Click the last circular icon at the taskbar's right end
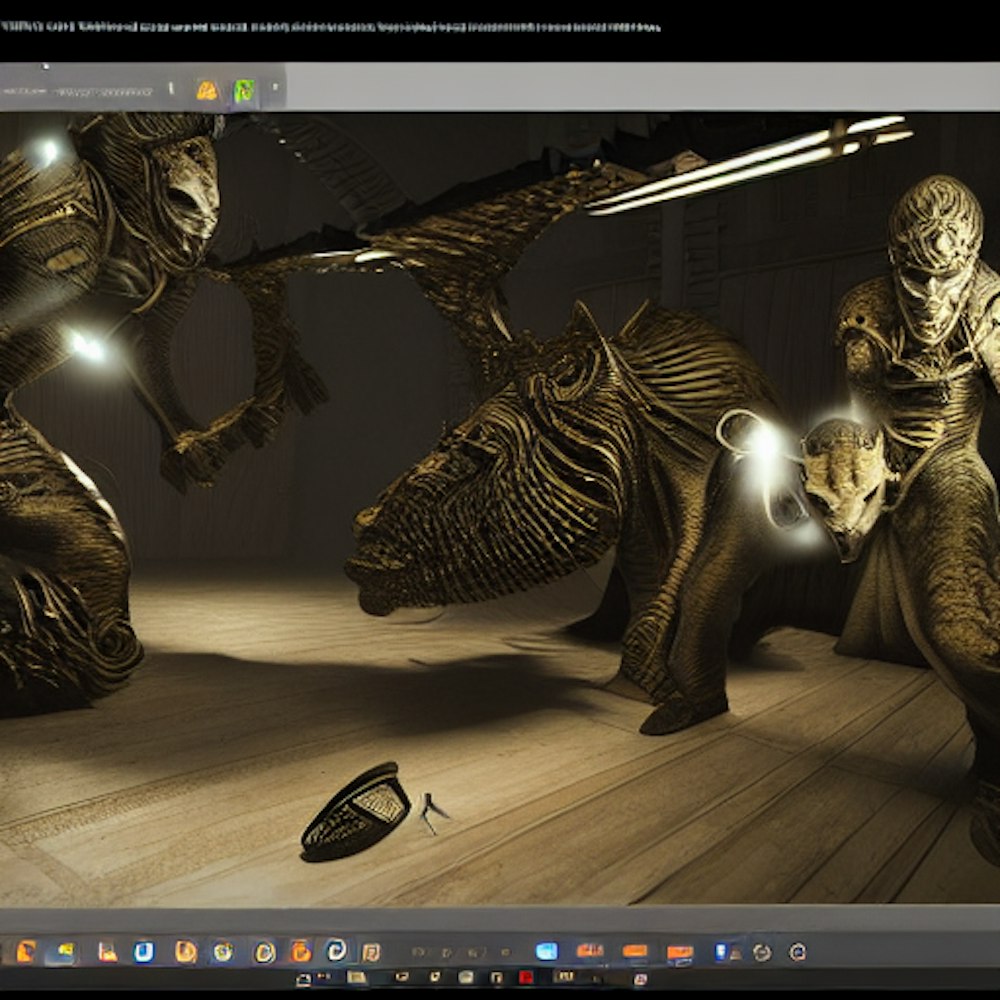The image size is (1000, 1000). click(x=797, y=951)
